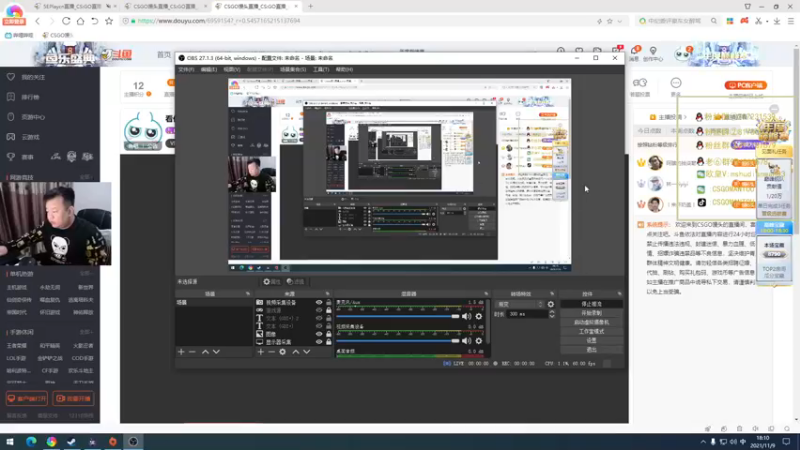Image resolution: width=800 pixels, height=450 pixels.
Task: Add a new source with plus icon
Action: 261,352
